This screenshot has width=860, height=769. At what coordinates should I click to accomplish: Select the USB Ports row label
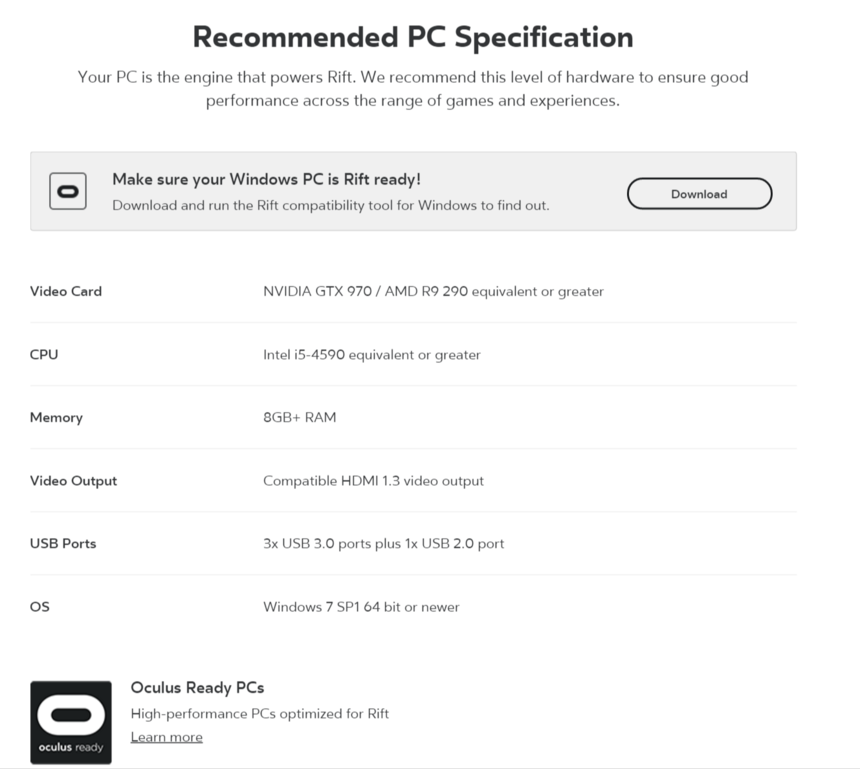[x=63, y=543]
